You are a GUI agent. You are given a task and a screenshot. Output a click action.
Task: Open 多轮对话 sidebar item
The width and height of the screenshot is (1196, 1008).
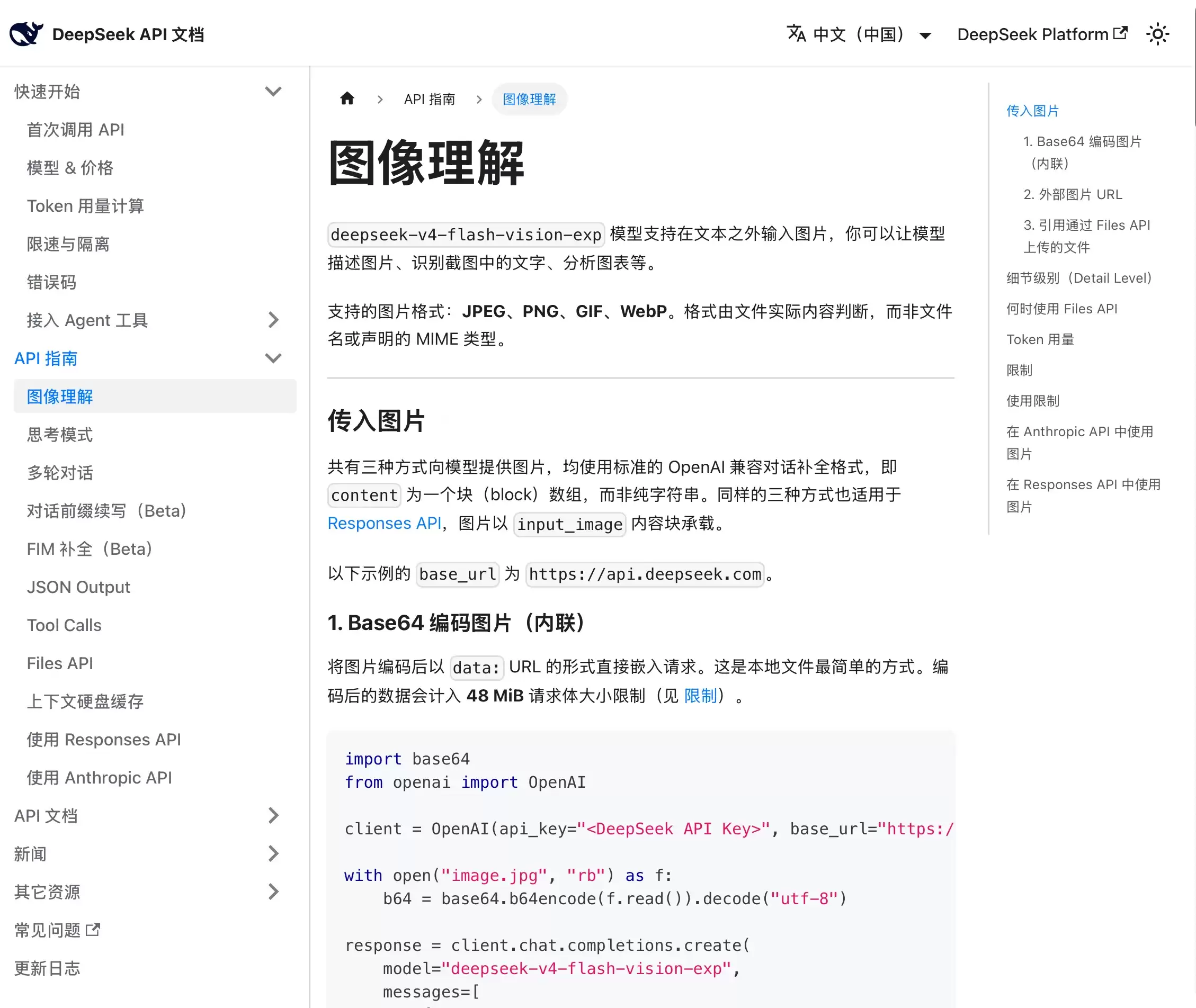click(x=59, y=473)
